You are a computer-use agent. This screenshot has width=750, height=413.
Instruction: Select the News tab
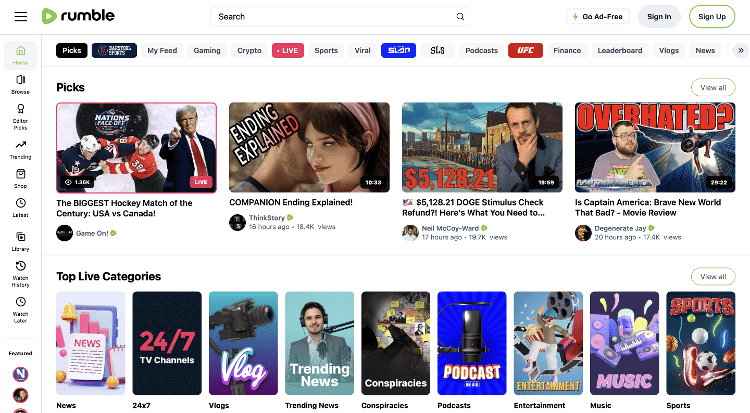click(x=705, y=50)
